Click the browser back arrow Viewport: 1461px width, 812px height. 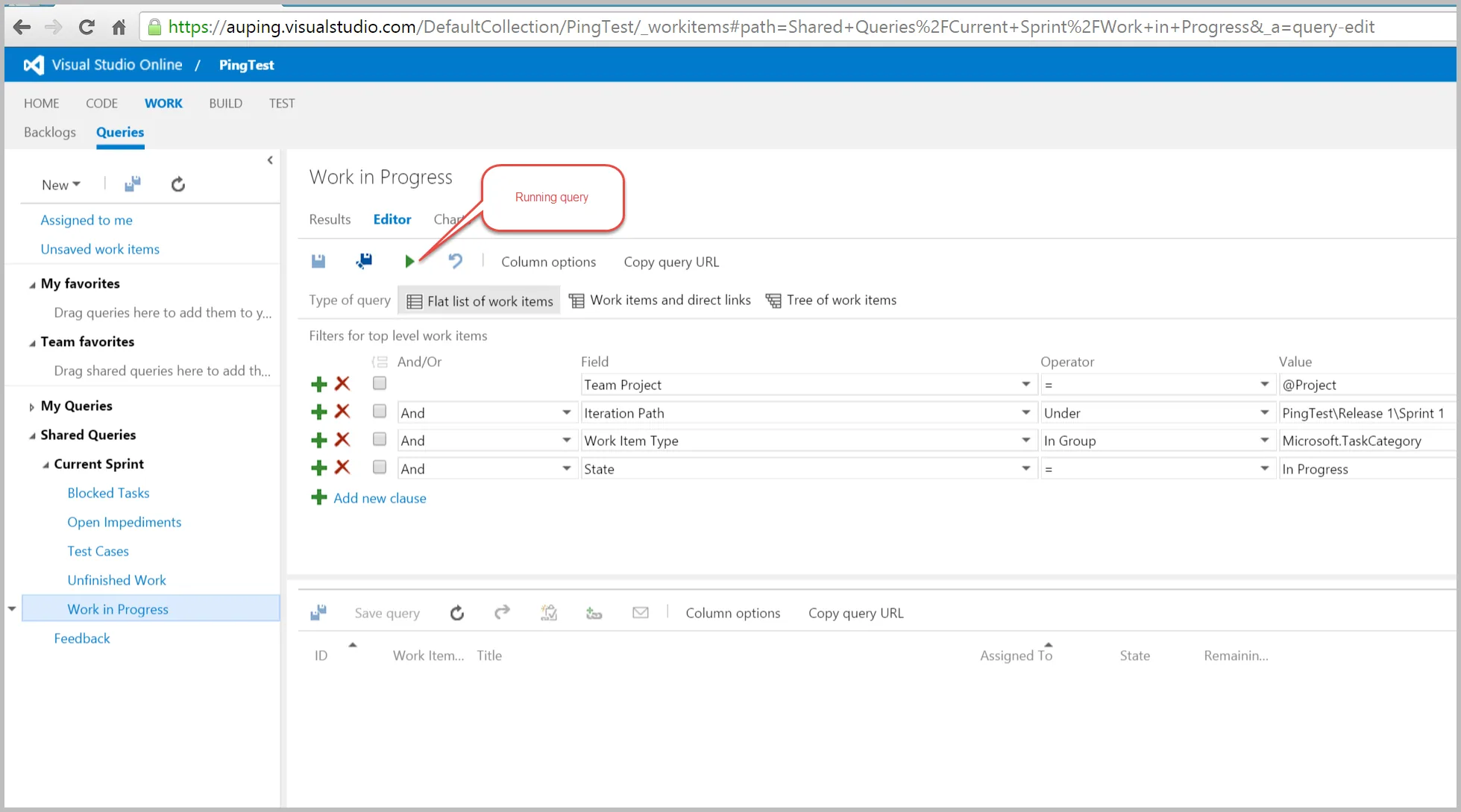pos(22,28)
